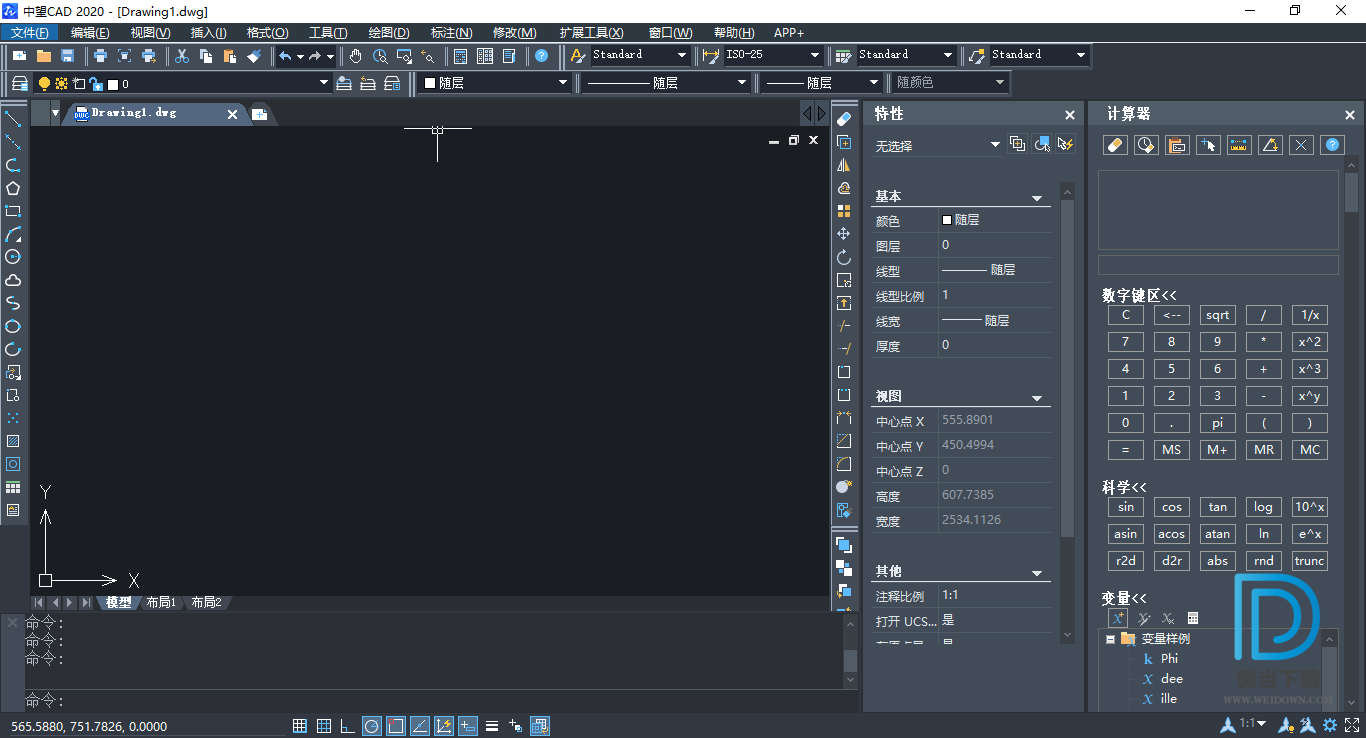Toggle Lineweight display in status bar
Screen dimensions: 1366x738
pos(492,726)
